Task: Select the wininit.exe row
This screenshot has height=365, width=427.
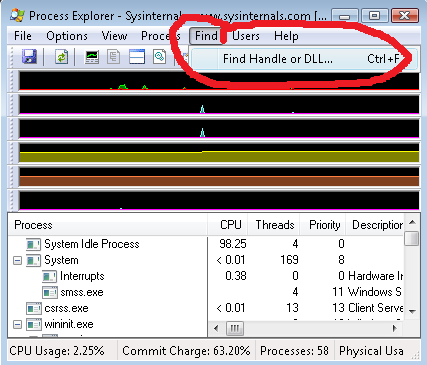Action: tap(108, 324)
